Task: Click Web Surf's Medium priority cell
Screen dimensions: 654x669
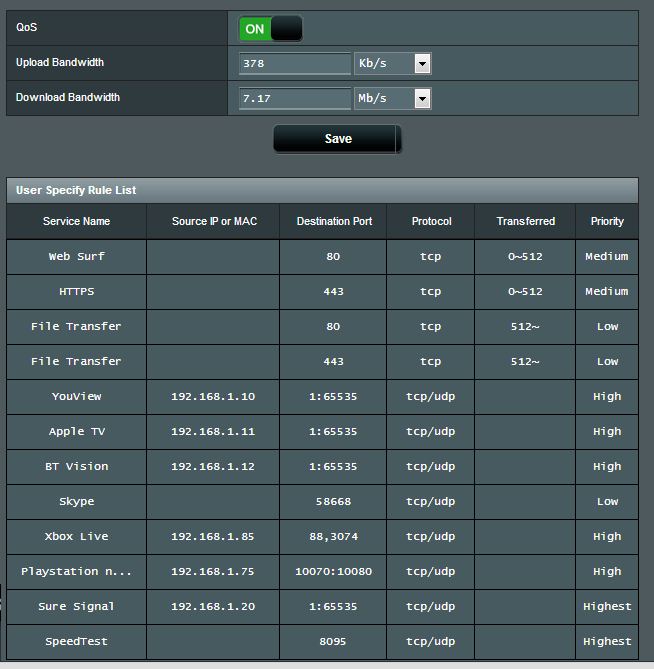Action: pos(607,256)
